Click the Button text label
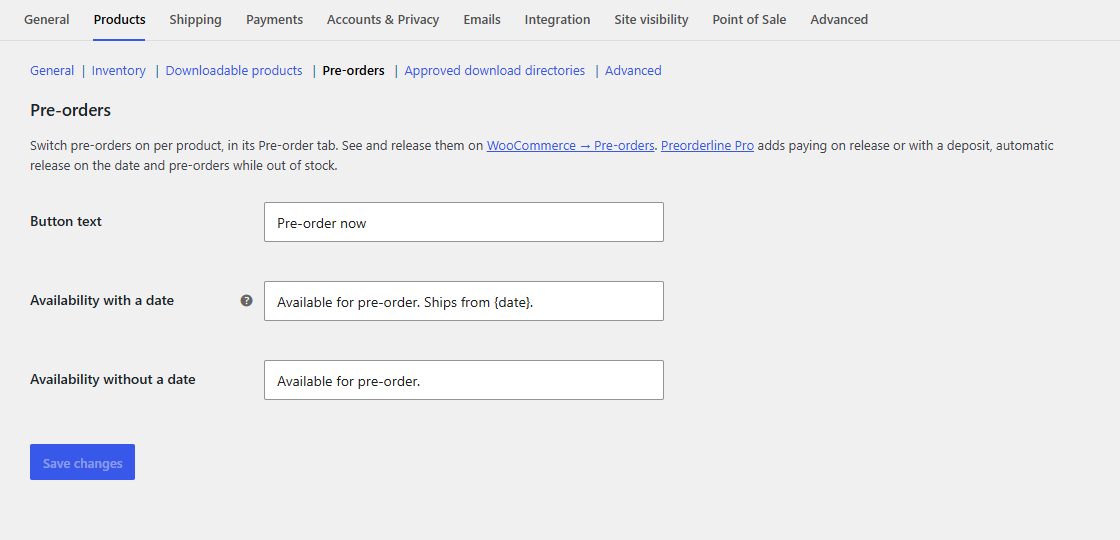This screenshot has height=540, width=1120. tap(66, 221)
